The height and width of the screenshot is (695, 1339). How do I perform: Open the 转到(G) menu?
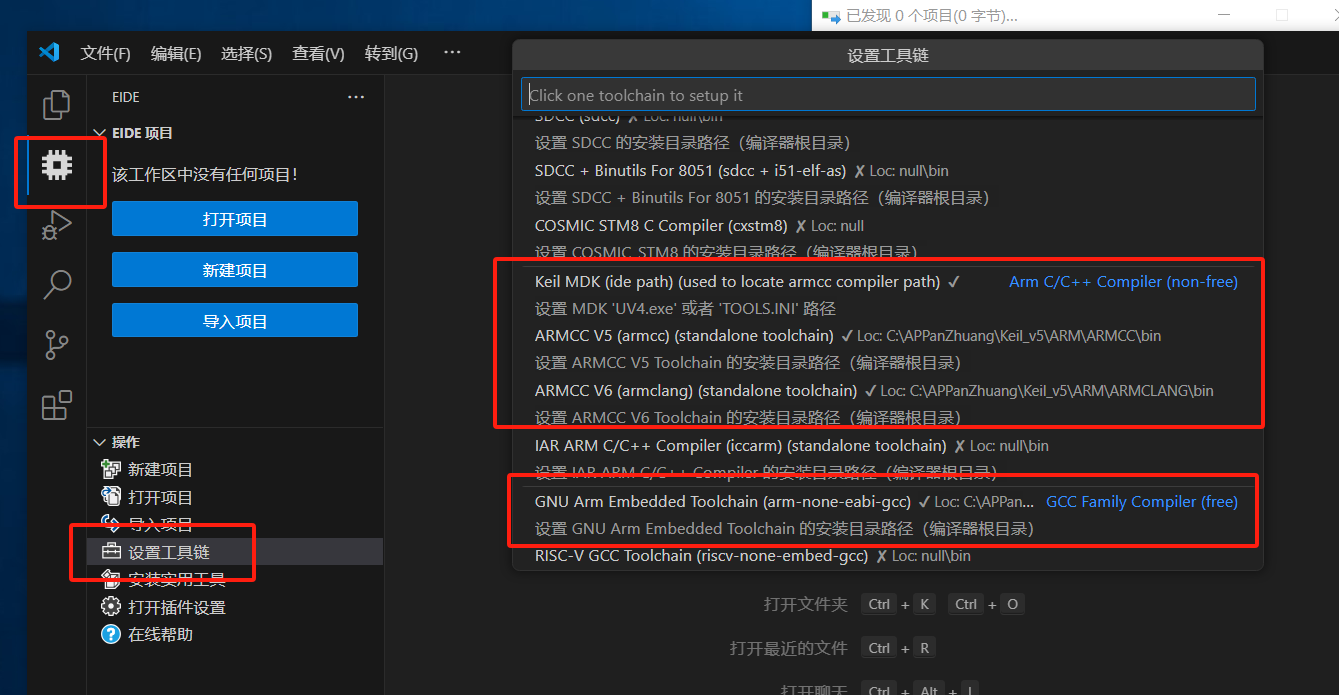391,53
